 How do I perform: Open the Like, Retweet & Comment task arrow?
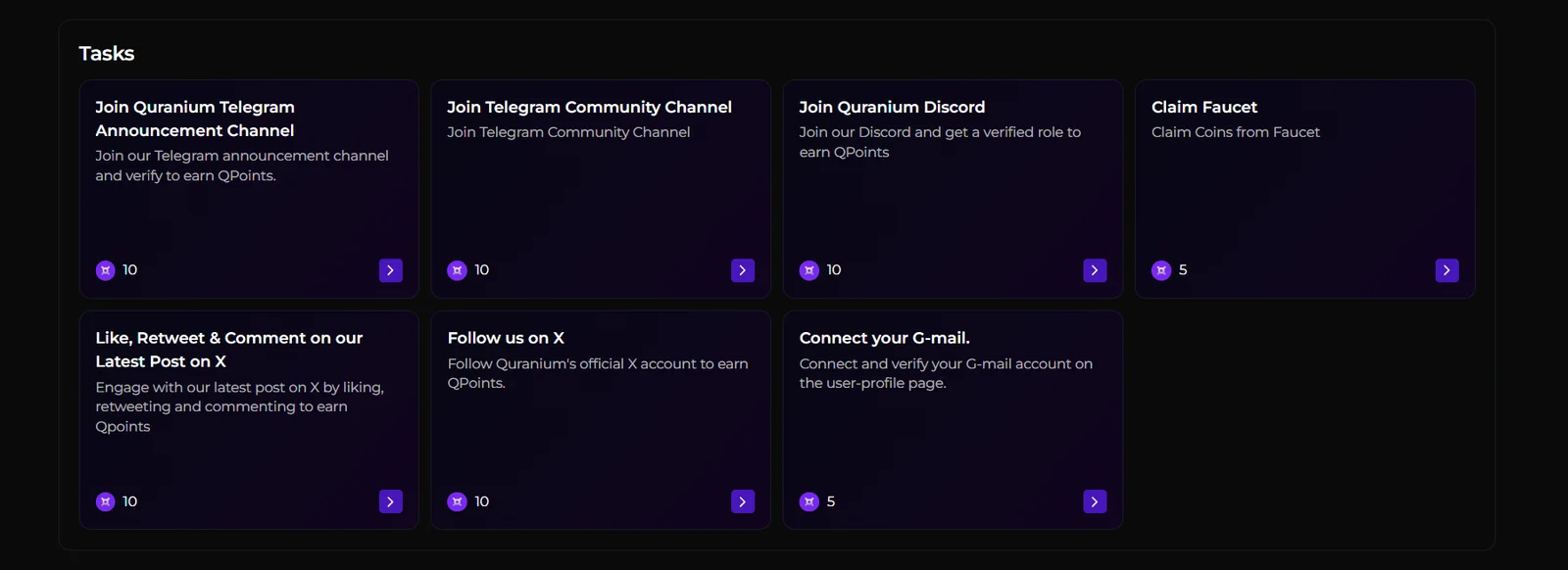coord(390,501)
